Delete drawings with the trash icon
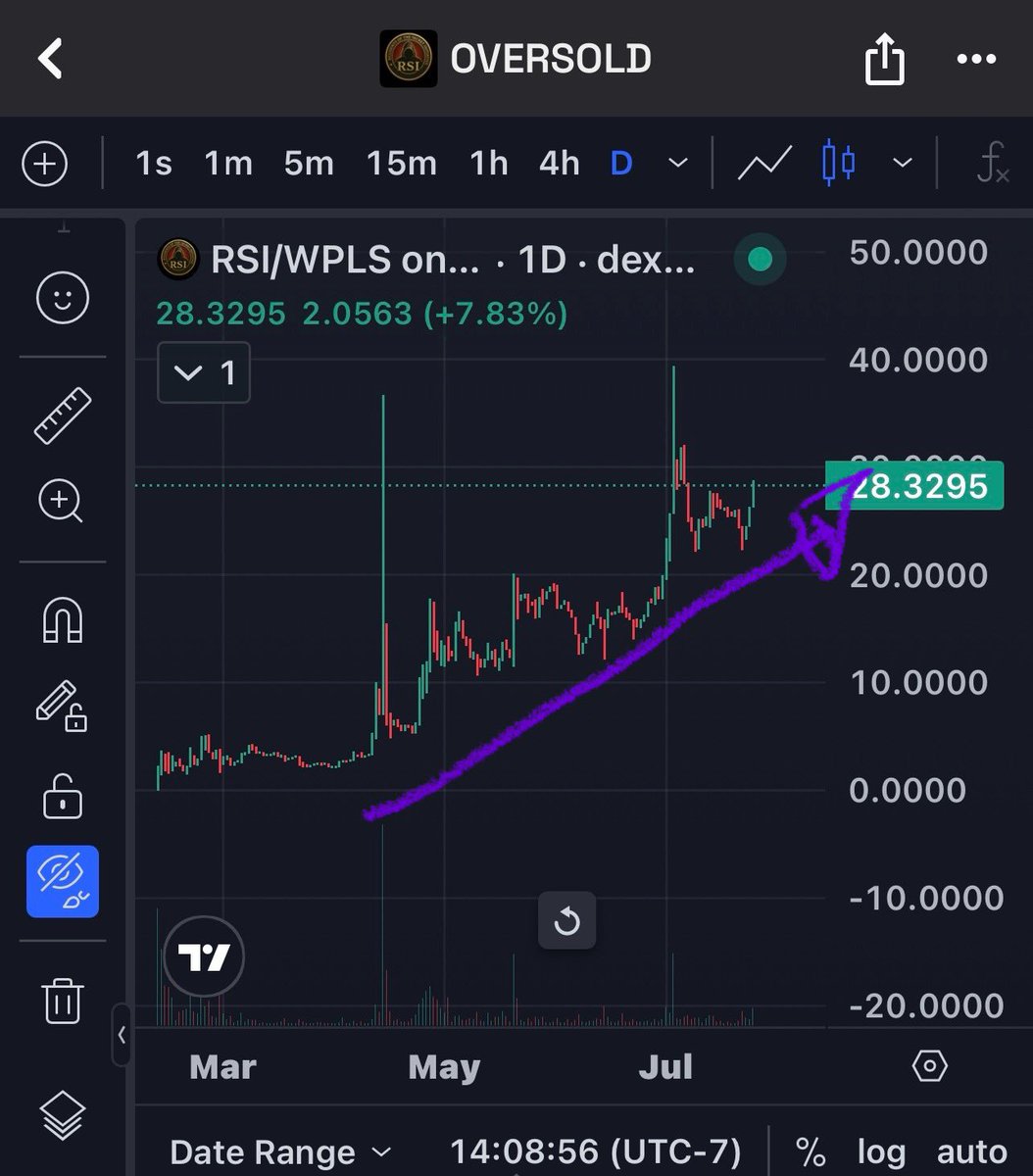Screen dimensions: 1033x1176 tap(63, 1001)
